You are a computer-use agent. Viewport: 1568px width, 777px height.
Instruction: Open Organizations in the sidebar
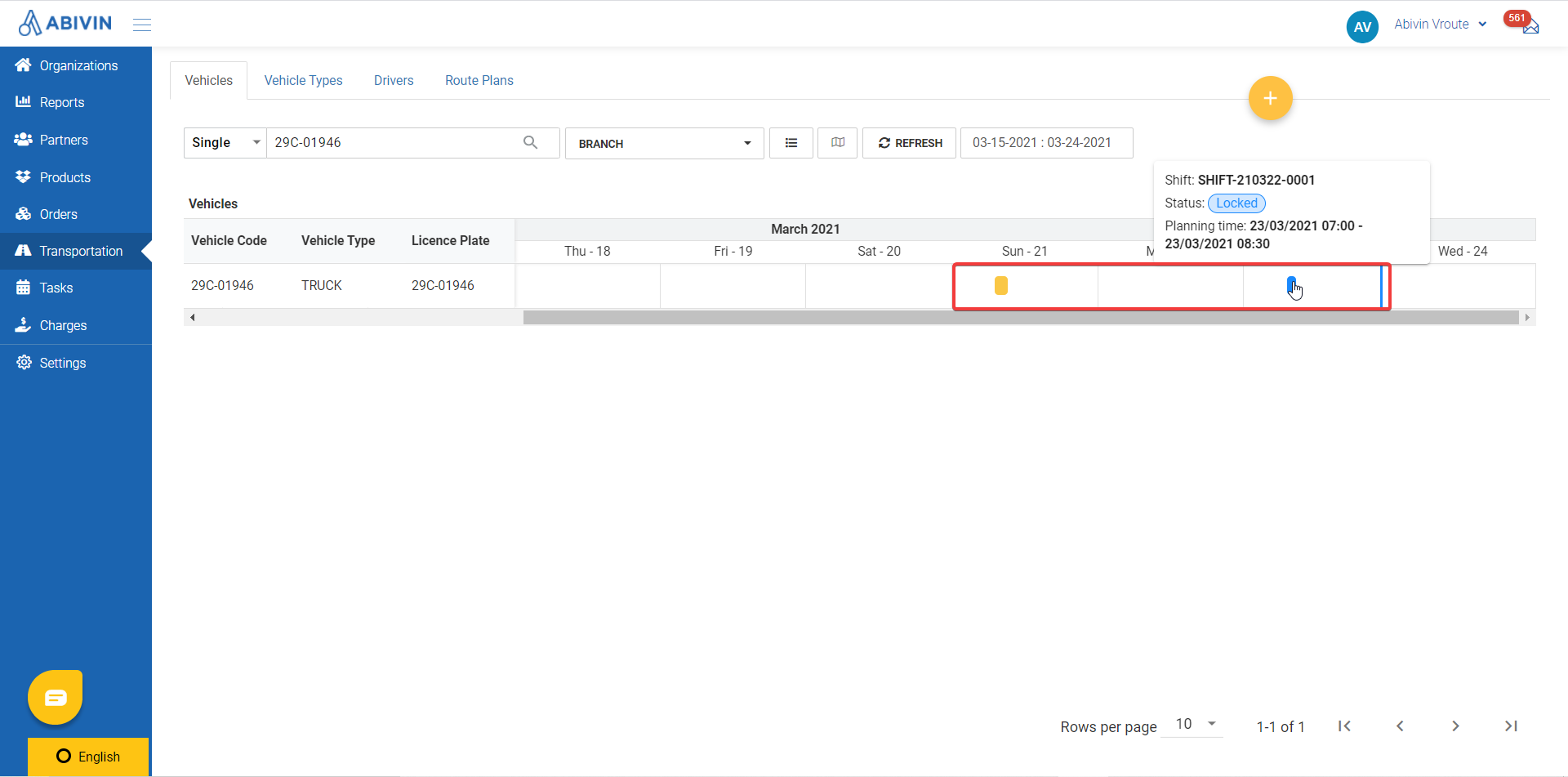pyautogui.click(x=76, y=65)
